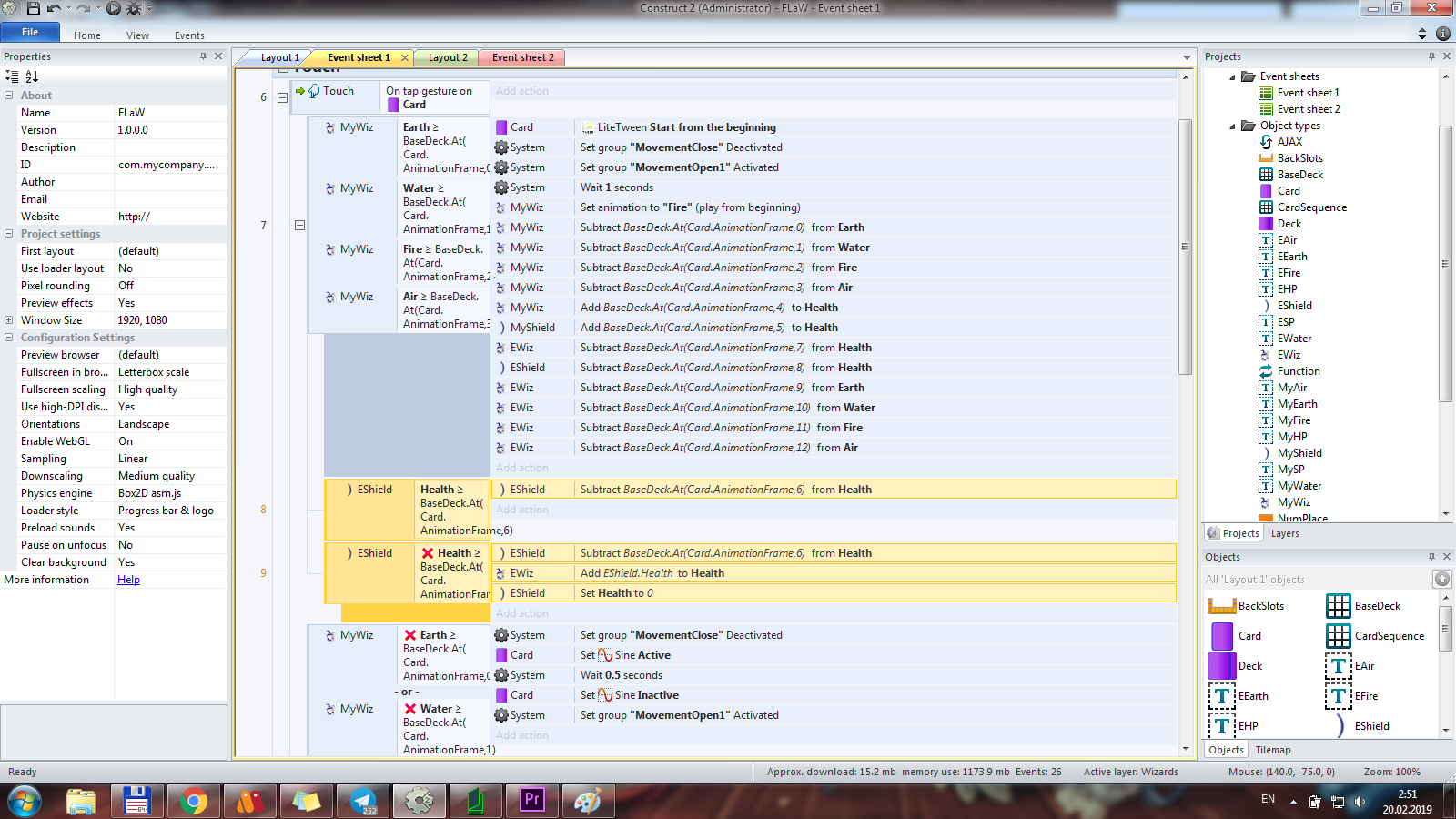This screenshot has width=1456, height=819.
Task: Click the Save project floppy icon
Action: click(x=34, y=8)
